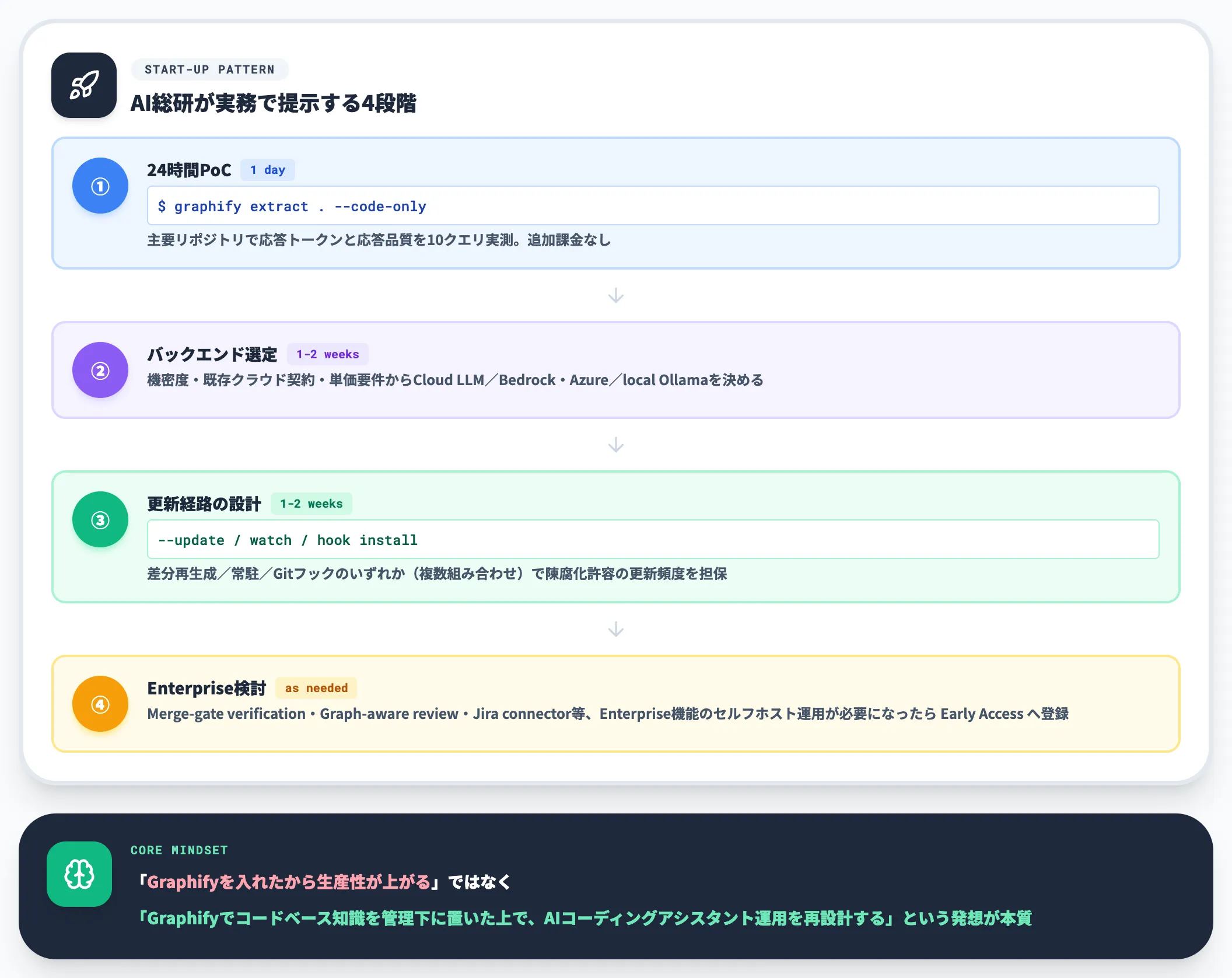Screen dimensions: 1232x978
Task: Click the Enterprise検討 step title
Action: (206, 688)
